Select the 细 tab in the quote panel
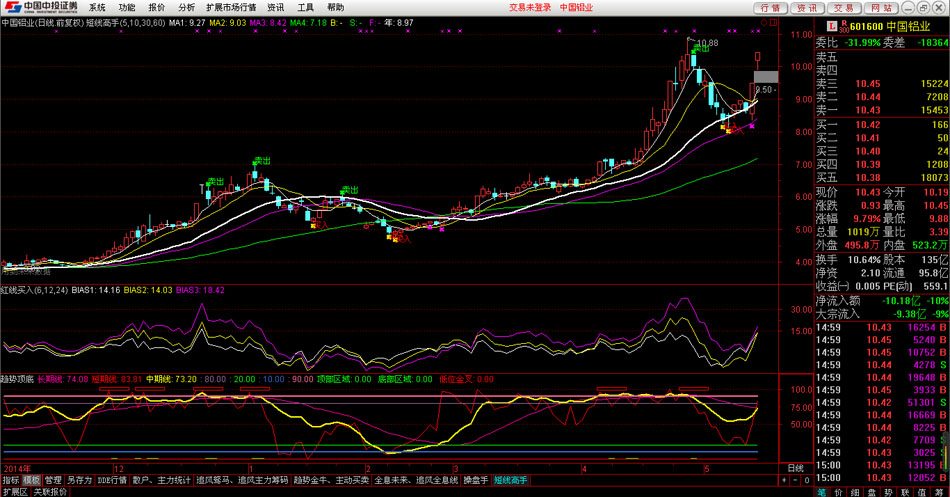The width and height of the screenshot is (950, 497). point(855,492)
